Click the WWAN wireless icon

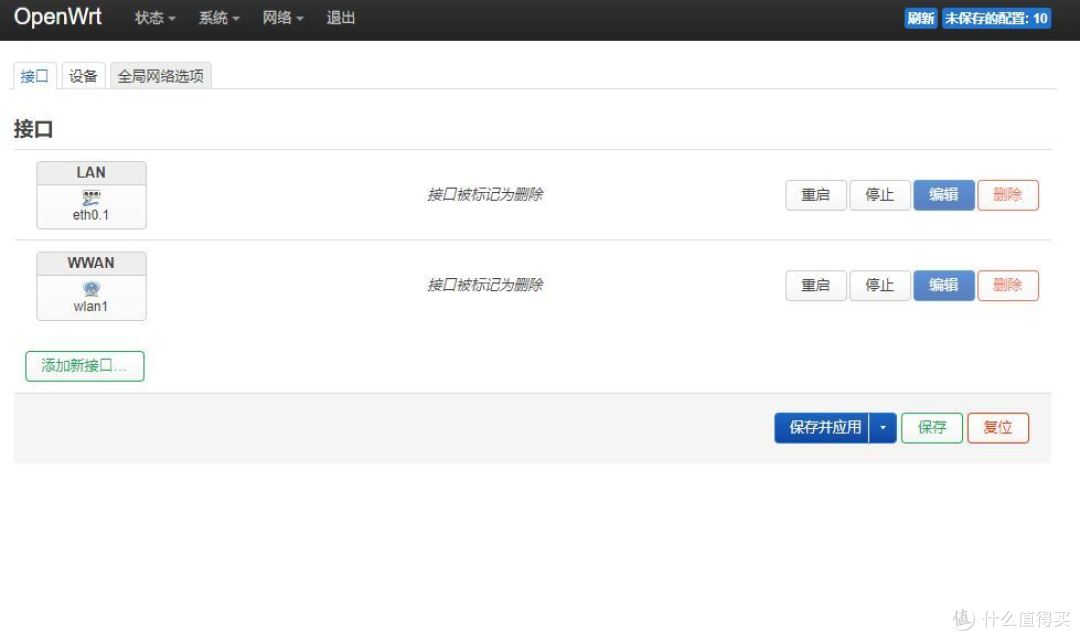coord(91,288)
